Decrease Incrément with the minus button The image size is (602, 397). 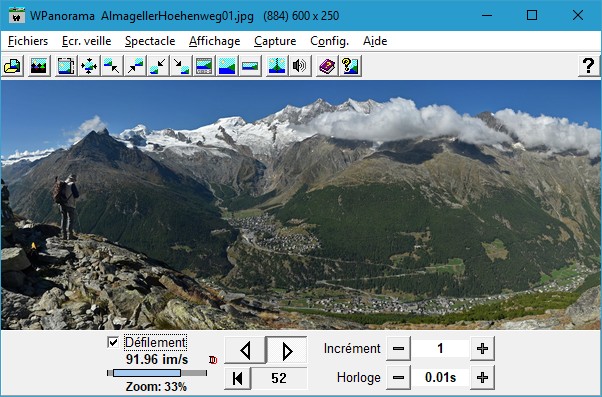(398, 349)
